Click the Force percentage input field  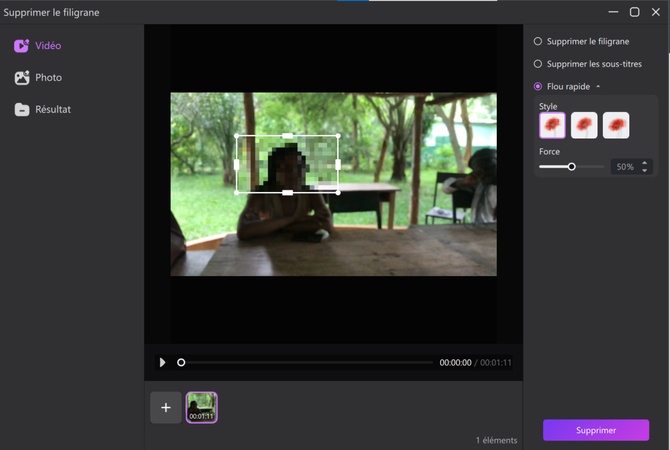624,167
